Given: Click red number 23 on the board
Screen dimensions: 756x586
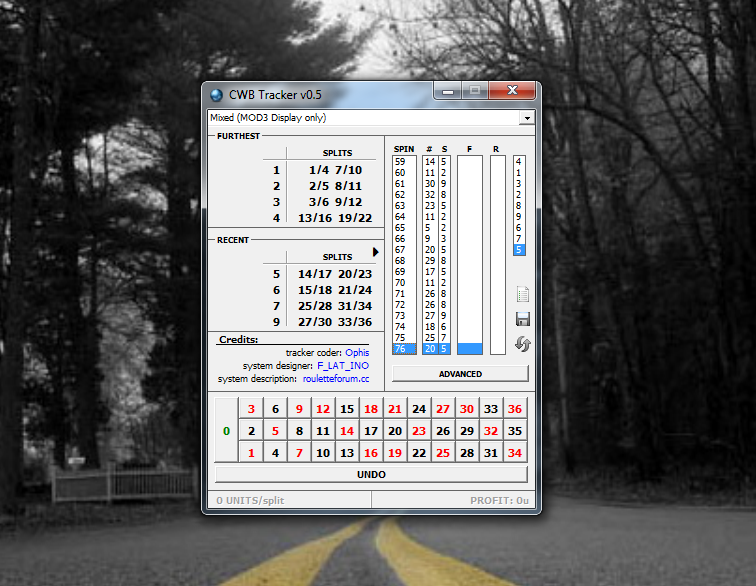Looking at the screenshot, I should [419, 431].
